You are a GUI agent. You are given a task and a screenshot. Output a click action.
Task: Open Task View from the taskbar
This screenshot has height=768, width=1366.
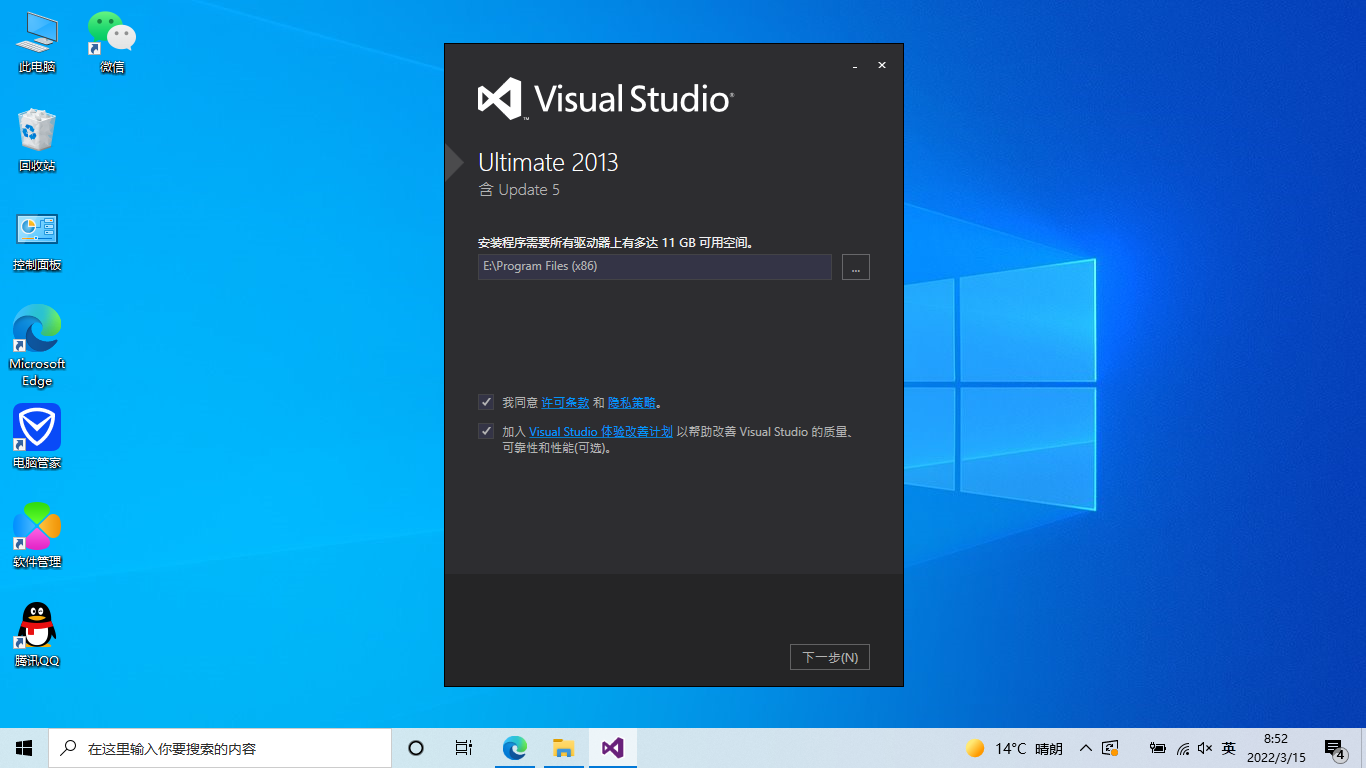(464, 748)
